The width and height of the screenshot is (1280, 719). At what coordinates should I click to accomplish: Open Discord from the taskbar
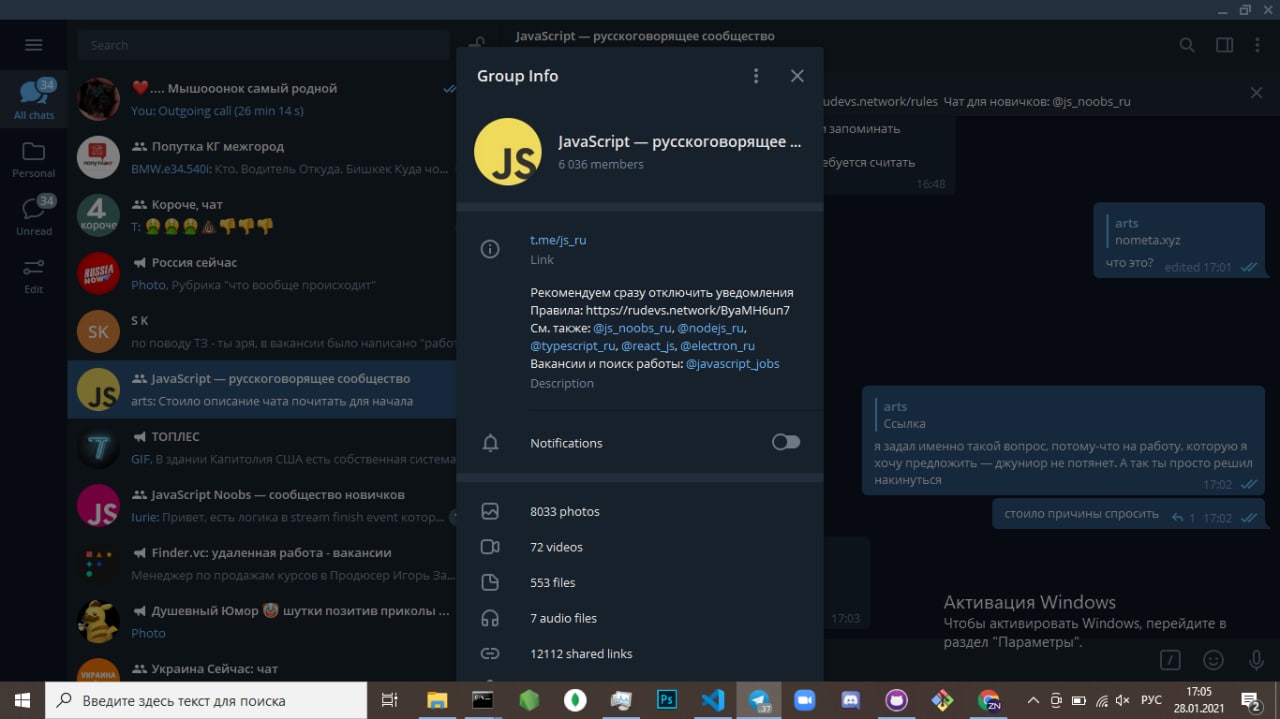851,700
